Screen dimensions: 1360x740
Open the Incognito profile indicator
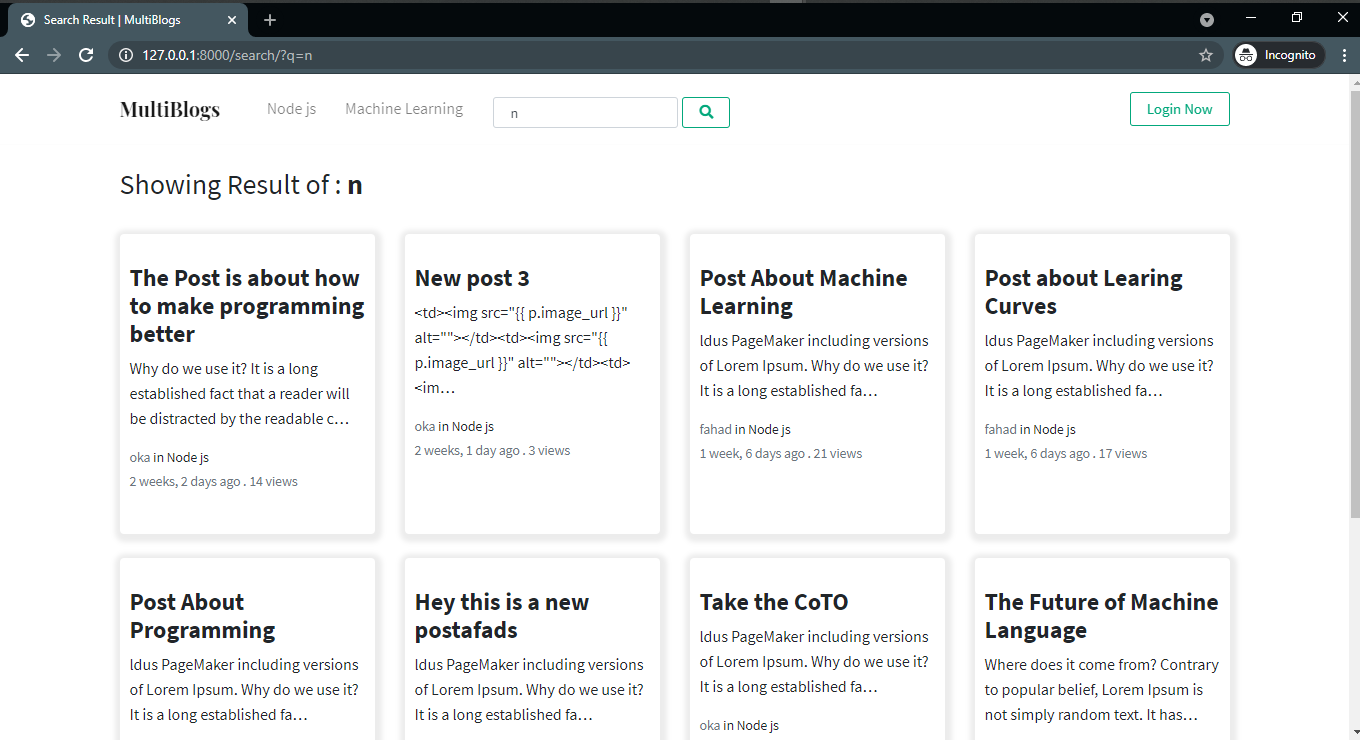tap(1279, 55)
